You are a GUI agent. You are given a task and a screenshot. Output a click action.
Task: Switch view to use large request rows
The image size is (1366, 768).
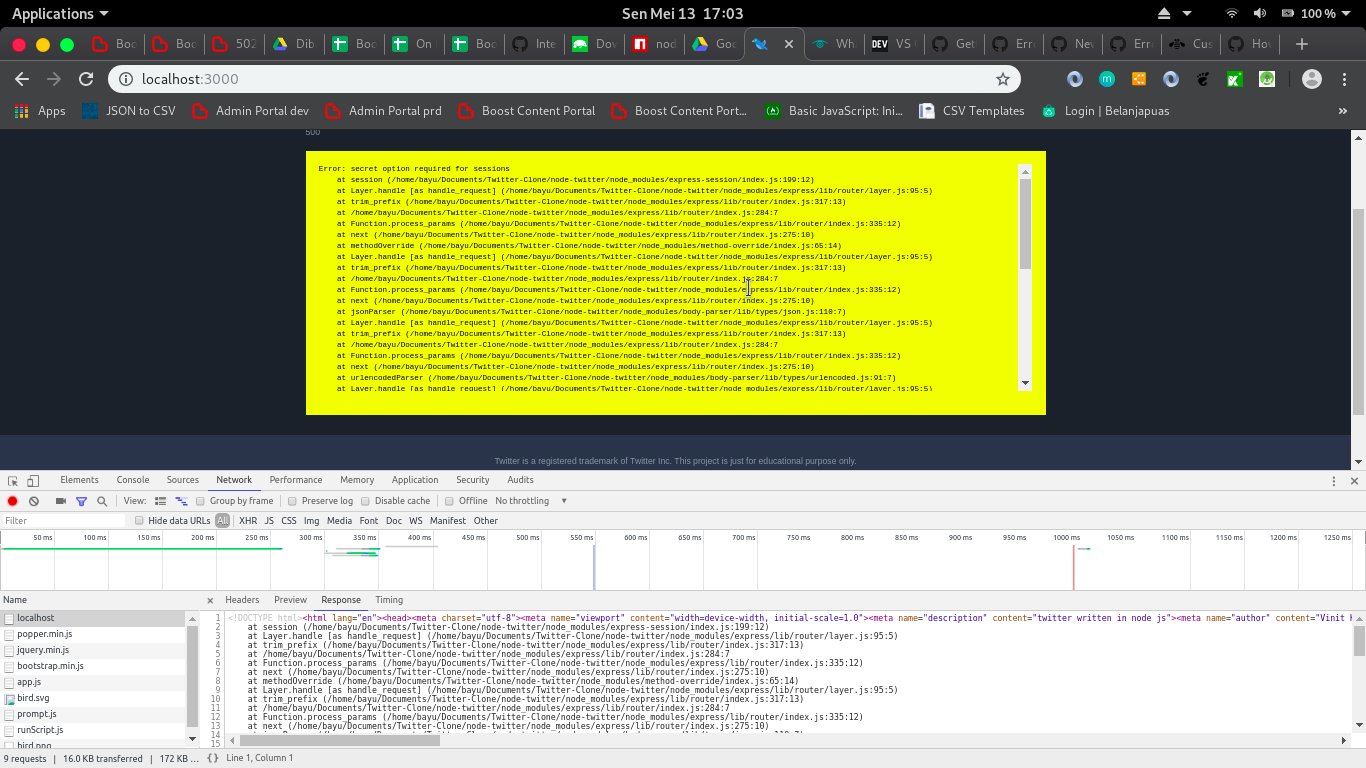(x=160, y=500)
